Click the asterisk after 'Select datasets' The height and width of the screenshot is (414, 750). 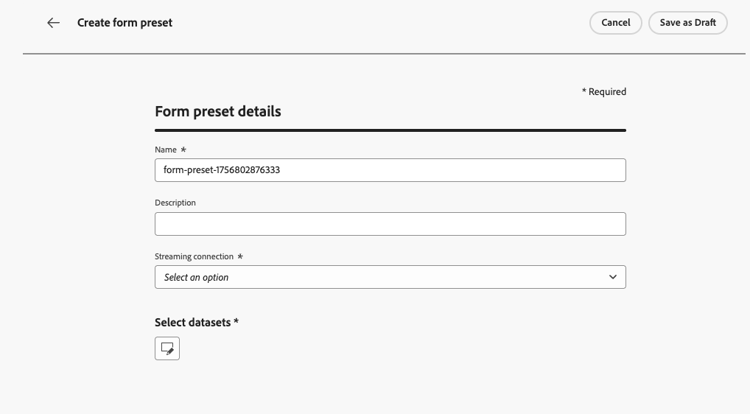236,321
